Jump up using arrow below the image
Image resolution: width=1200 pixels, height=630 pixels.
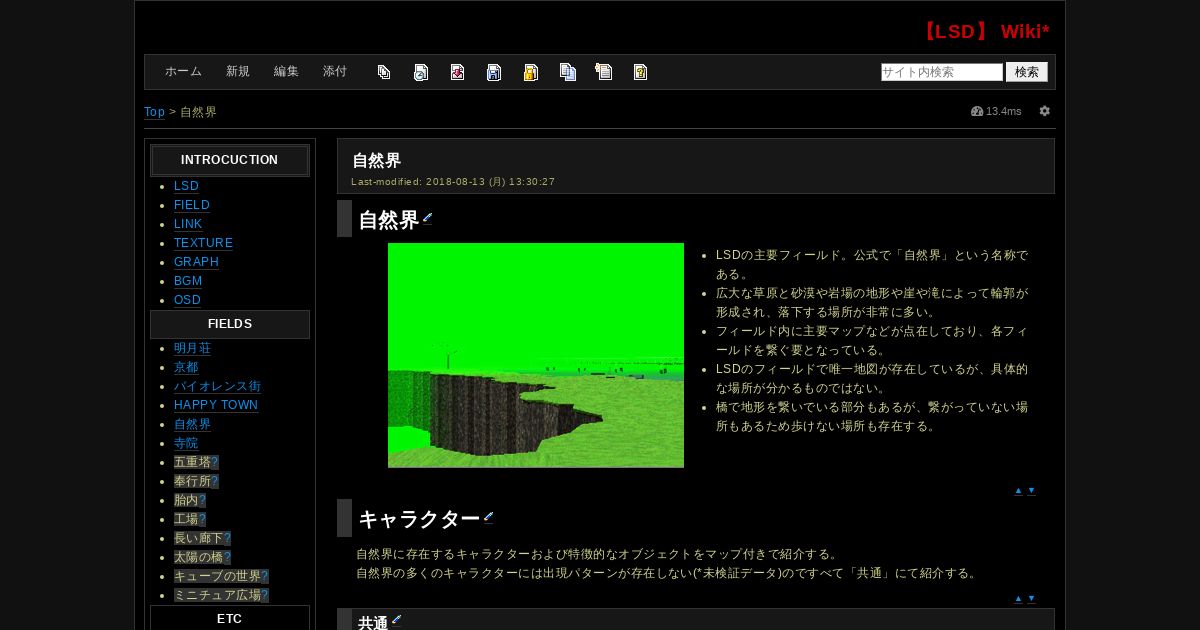coord(1018,491)
